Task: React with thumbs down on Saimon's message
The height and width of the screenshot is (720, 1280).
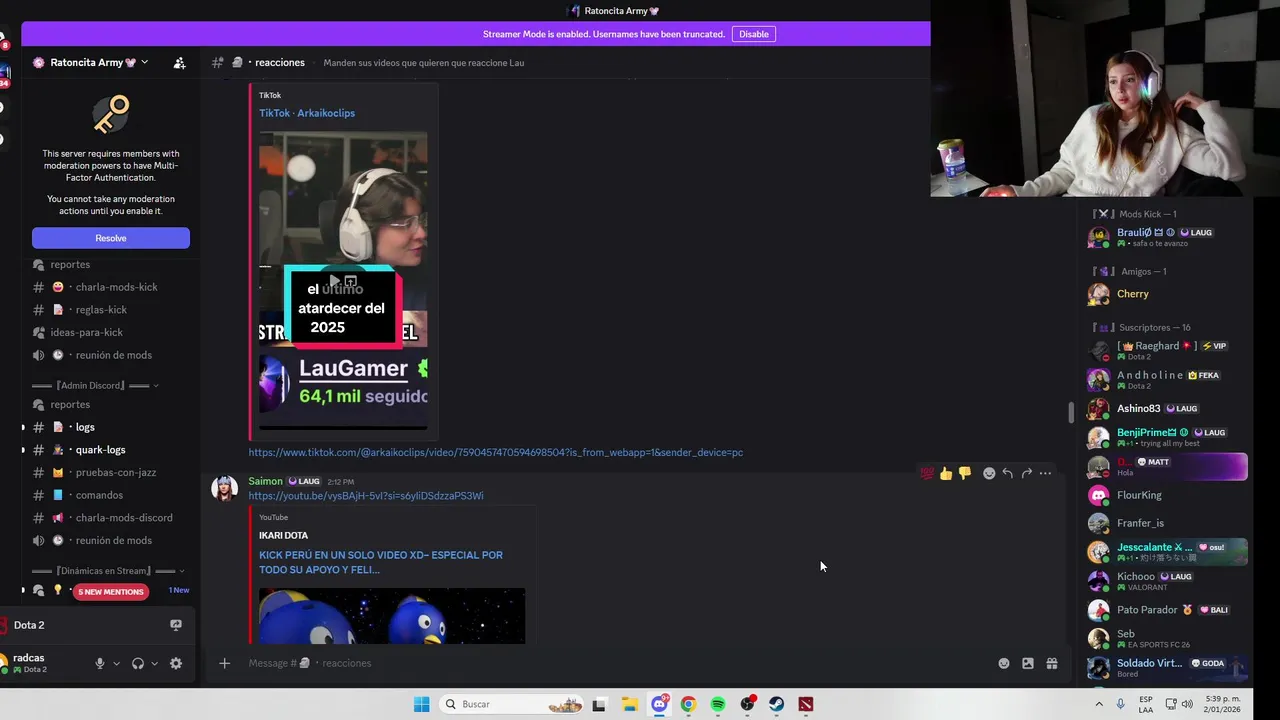Action: pos(965,473)
